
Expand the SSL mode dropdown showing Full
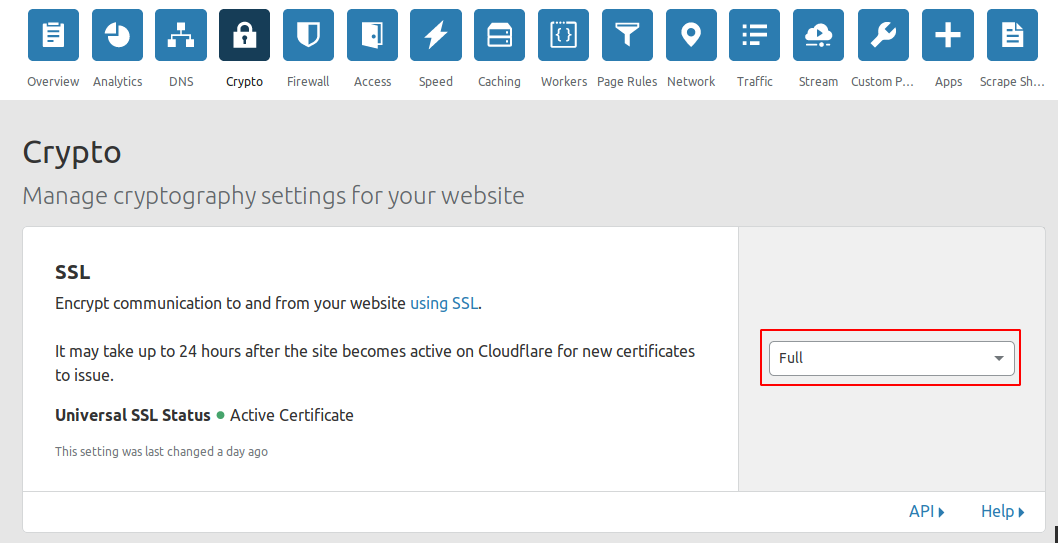coord(891,358)
